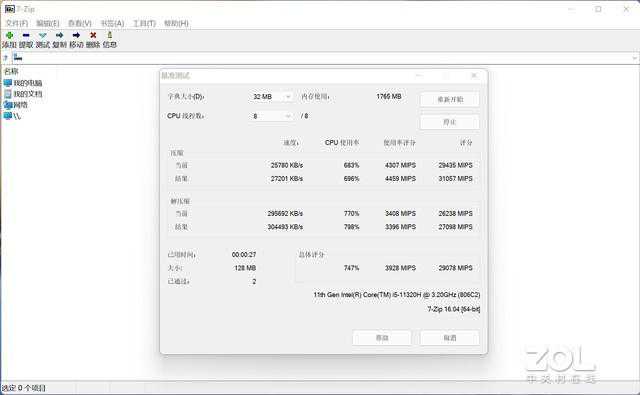Open the File (文件) menu

(17, 23)
